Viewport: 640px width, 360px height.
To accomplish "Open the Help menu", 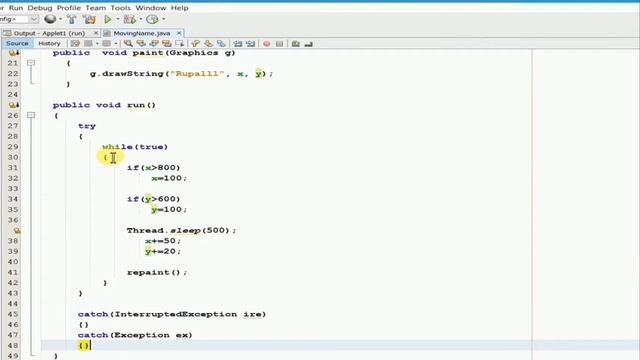I will click(x=180, y=8).
